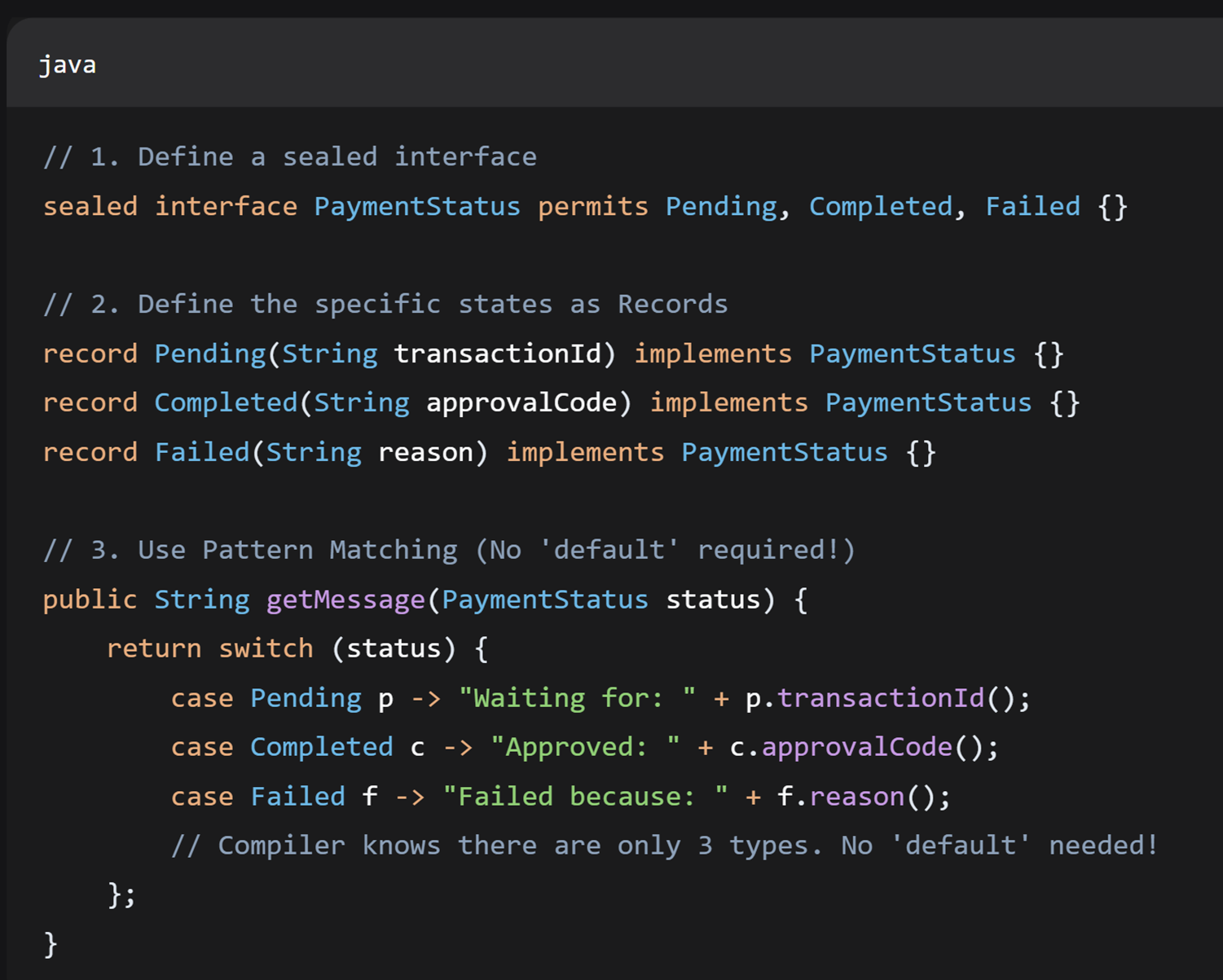1223x980 pixels.
Task: Click the 'java' language label
Action: (x=68, y=65)
